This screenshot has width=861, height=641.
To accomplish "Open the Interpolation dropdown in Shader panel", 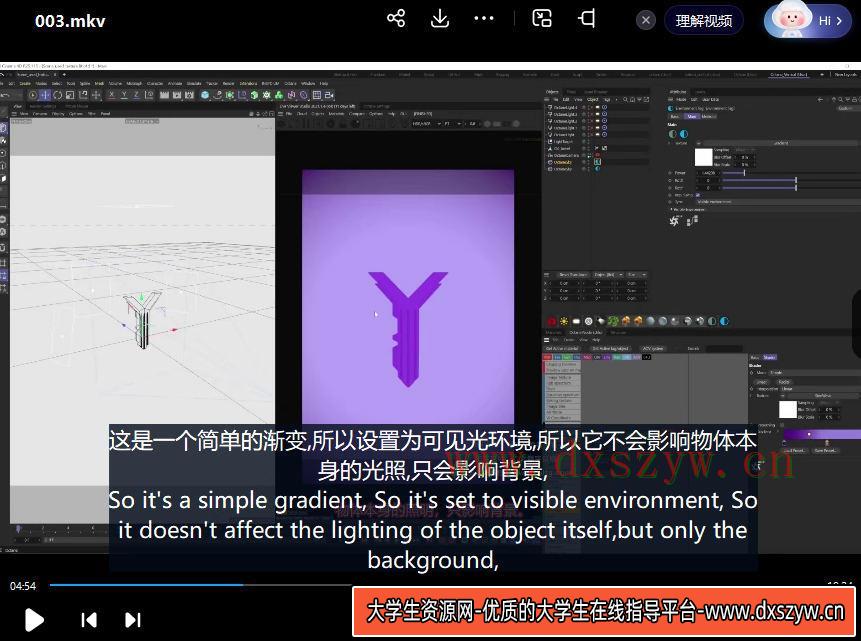I will 820,389.
